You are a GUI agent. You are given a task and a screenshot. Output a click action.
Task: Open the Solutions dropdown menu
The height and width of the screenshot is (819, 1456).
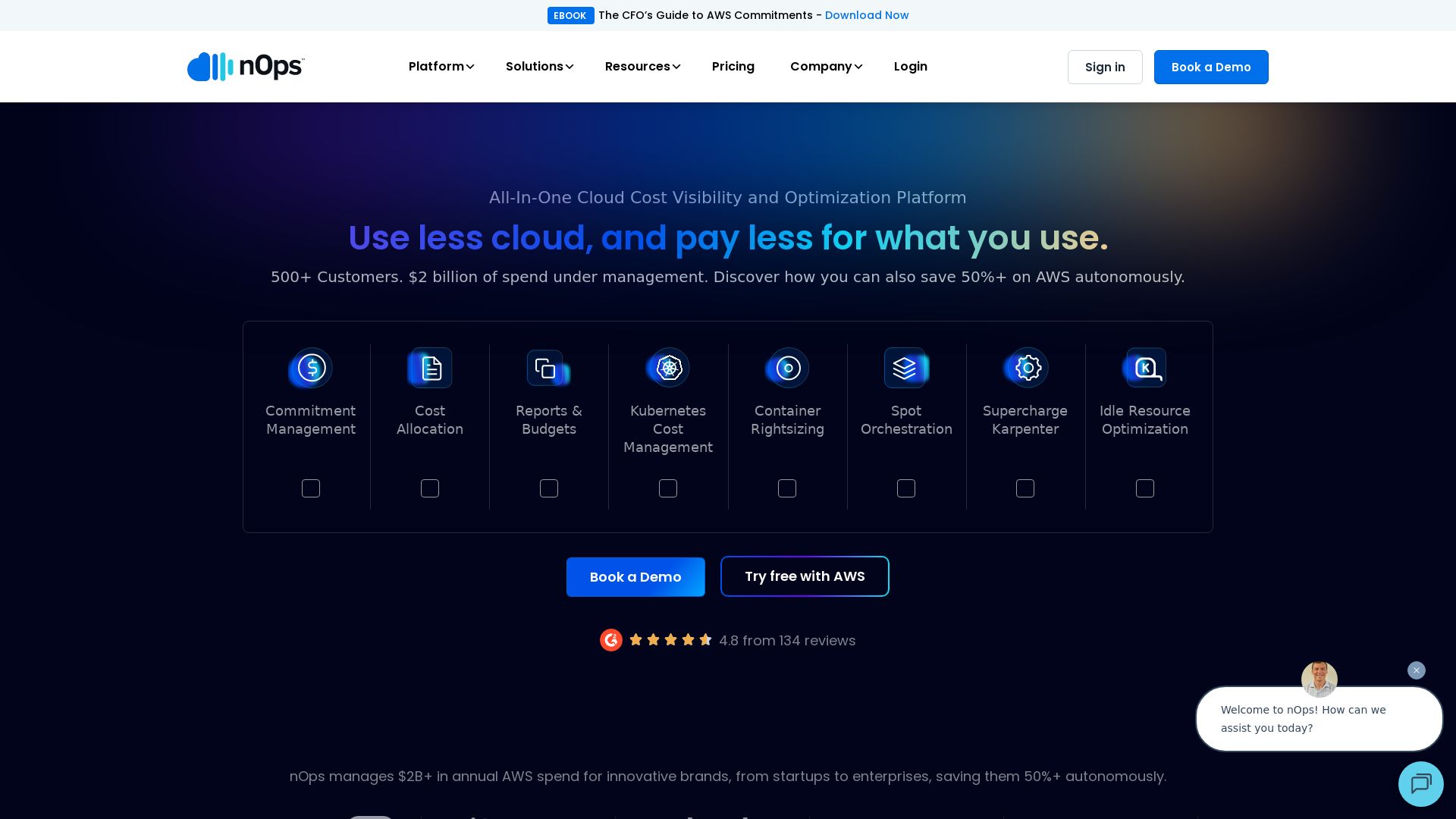tap(539, 67)
